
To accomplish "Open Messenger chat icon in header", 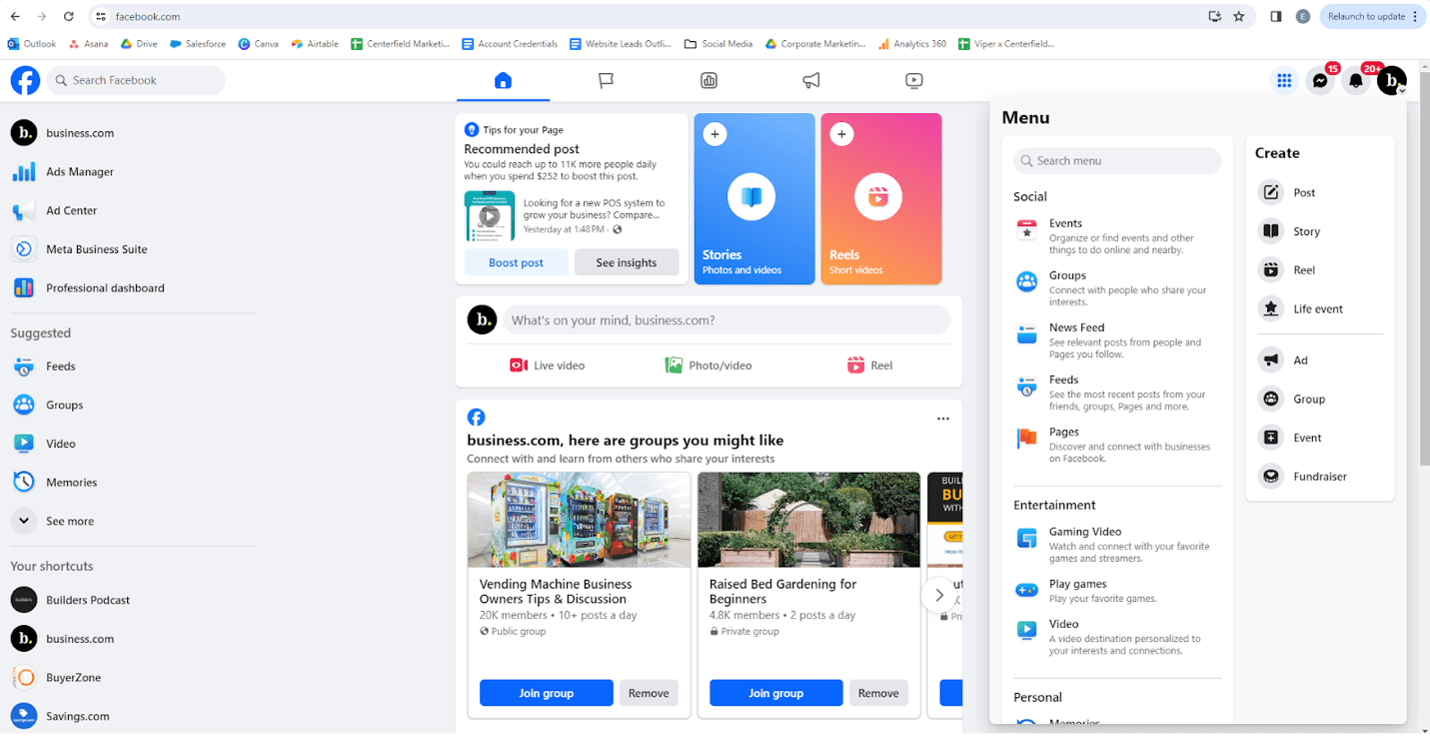I will 1320,81.
